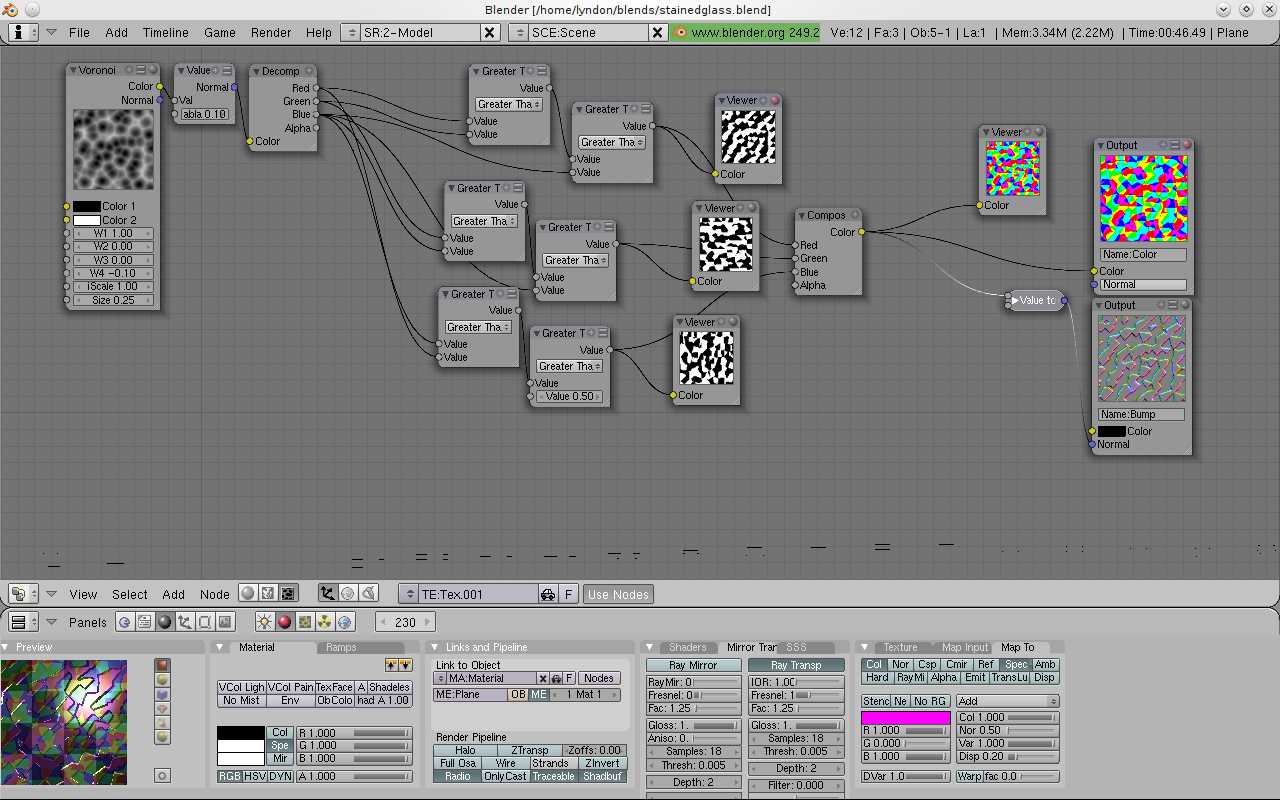The width and height of the screenshot is (1280, 800).
Task: Open the Radiosity buttons (radioactive icon)
Action: click(x=326, y=623)
